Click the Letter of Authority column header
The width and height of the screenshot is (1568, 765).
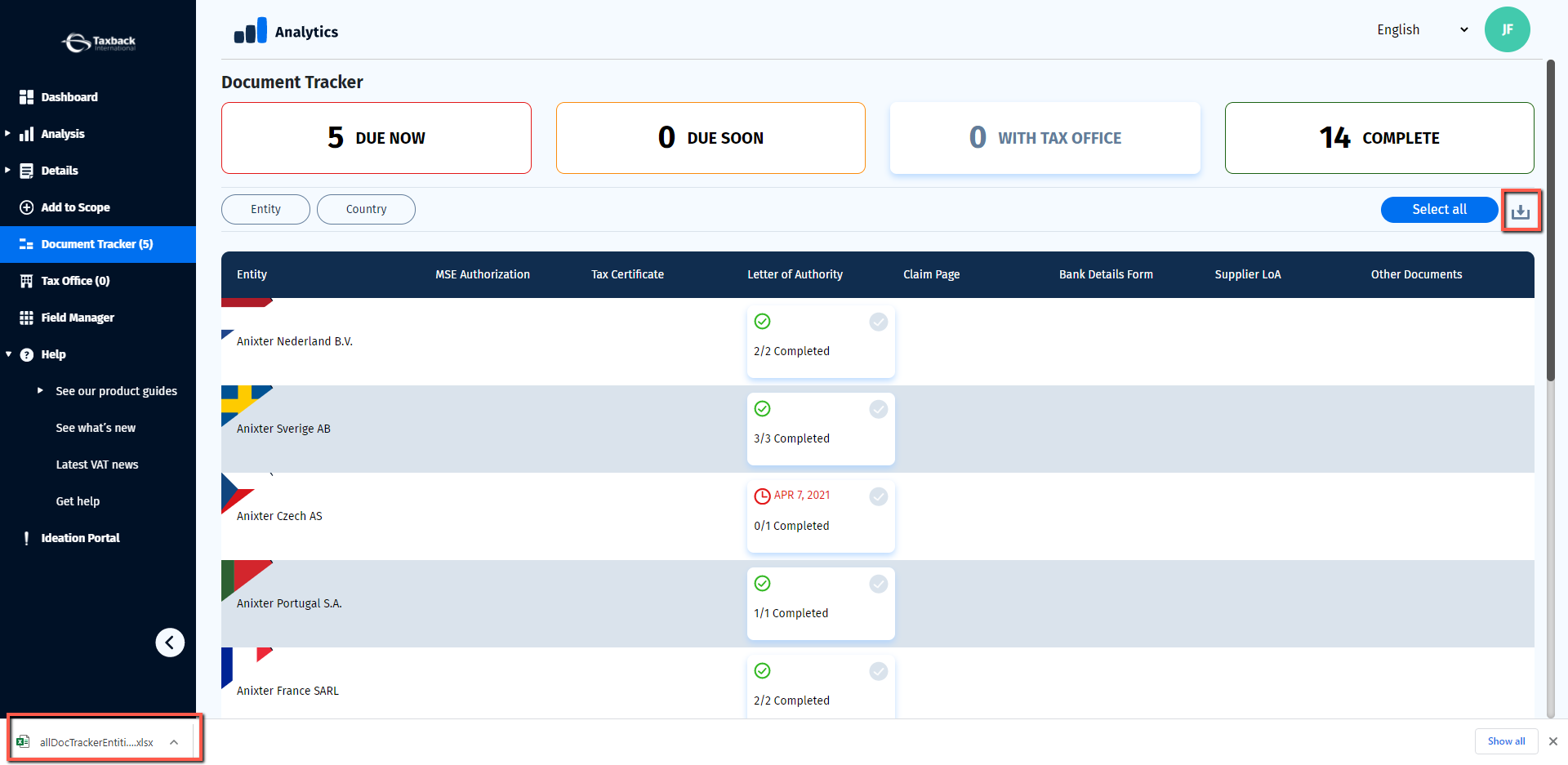795,274
